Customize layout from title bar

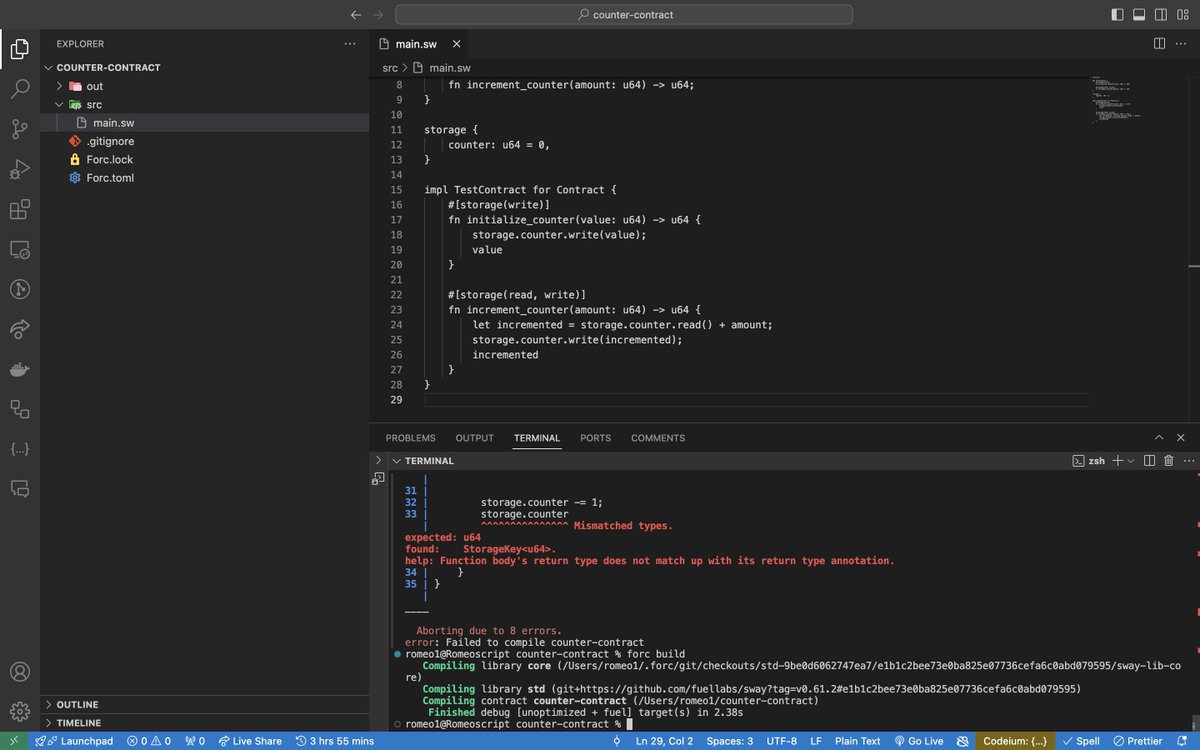[1181, 15]
